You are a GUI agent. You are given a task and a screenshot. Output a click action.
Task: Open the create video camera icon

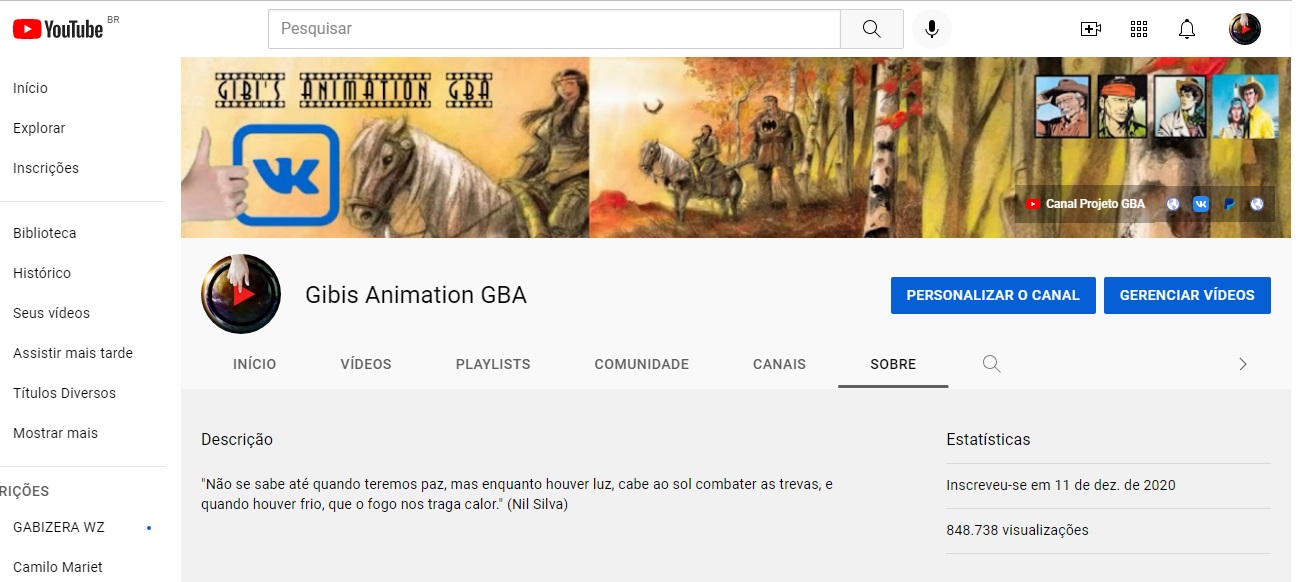[x=1091, y=29]
